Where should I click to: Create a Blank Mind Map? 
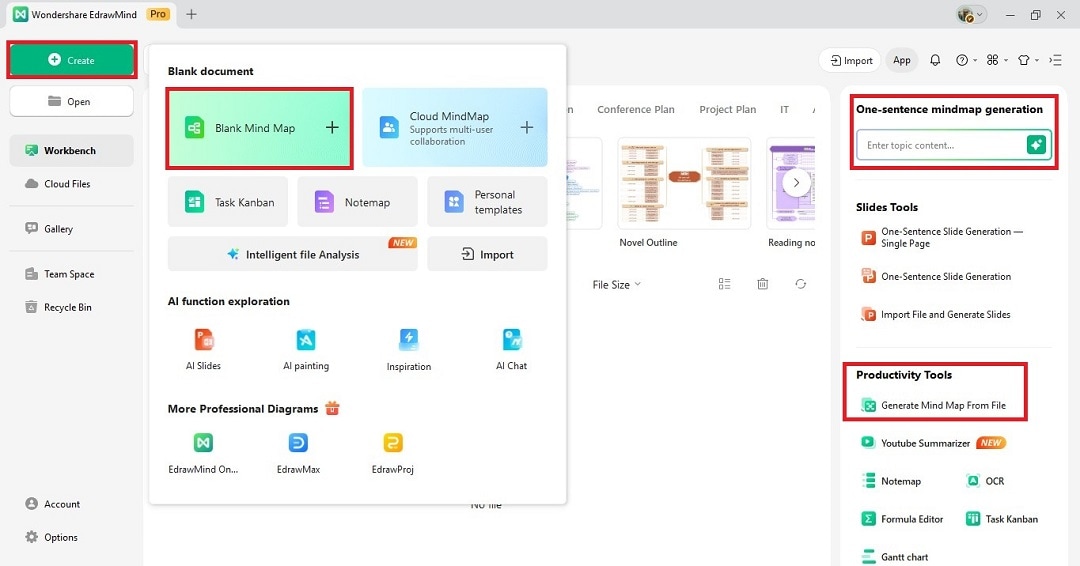[260, 128]
